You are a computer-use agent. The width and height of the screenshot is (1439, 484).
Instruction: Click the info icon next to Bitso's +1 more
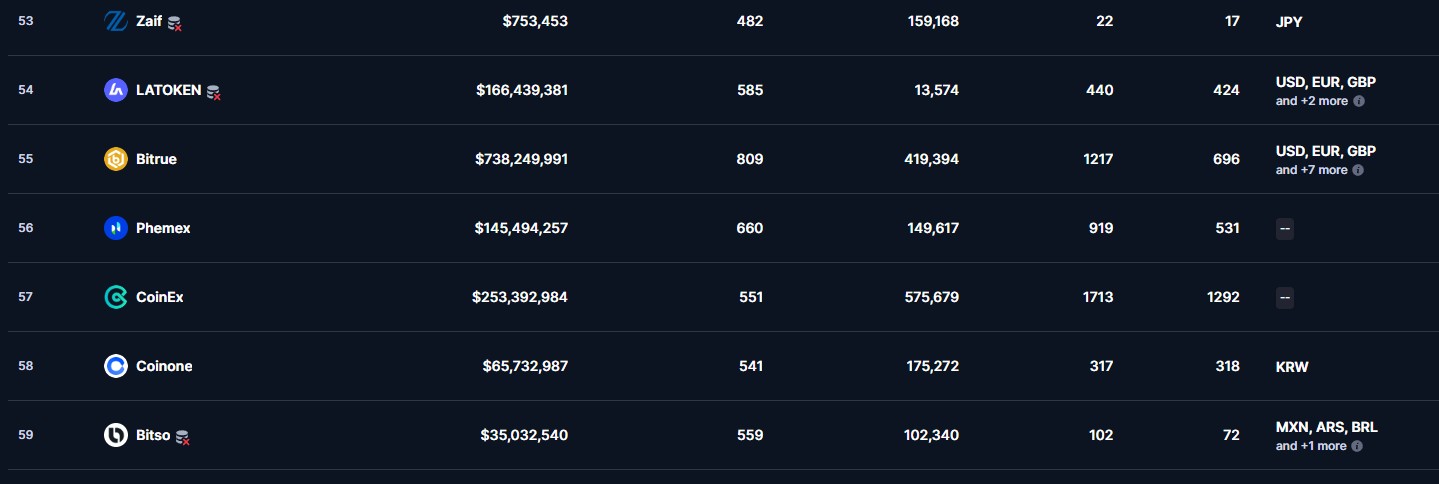(1358, 446)
